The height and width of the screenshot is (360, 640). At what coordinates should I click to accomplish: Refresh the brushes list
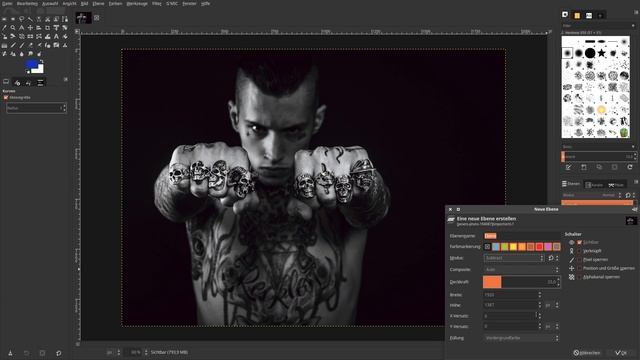(630, 167)
